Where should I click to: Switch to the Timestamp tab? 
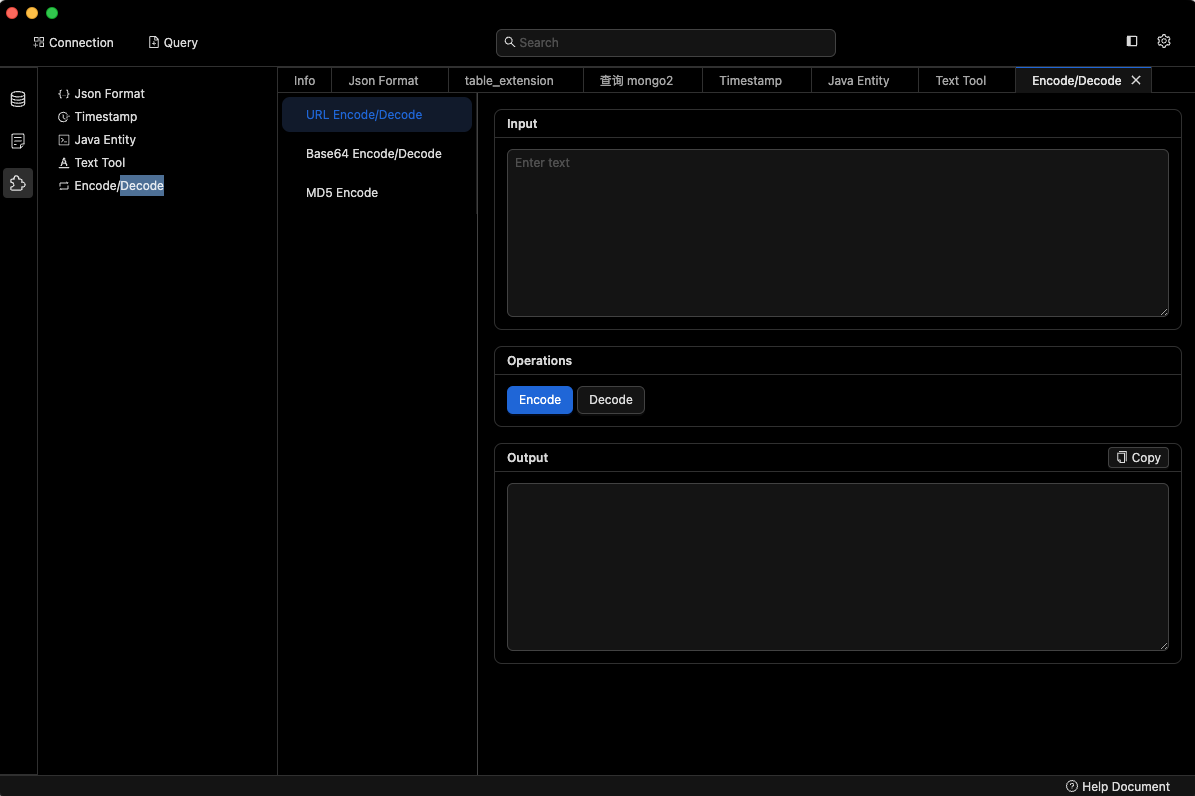(750, 81)
